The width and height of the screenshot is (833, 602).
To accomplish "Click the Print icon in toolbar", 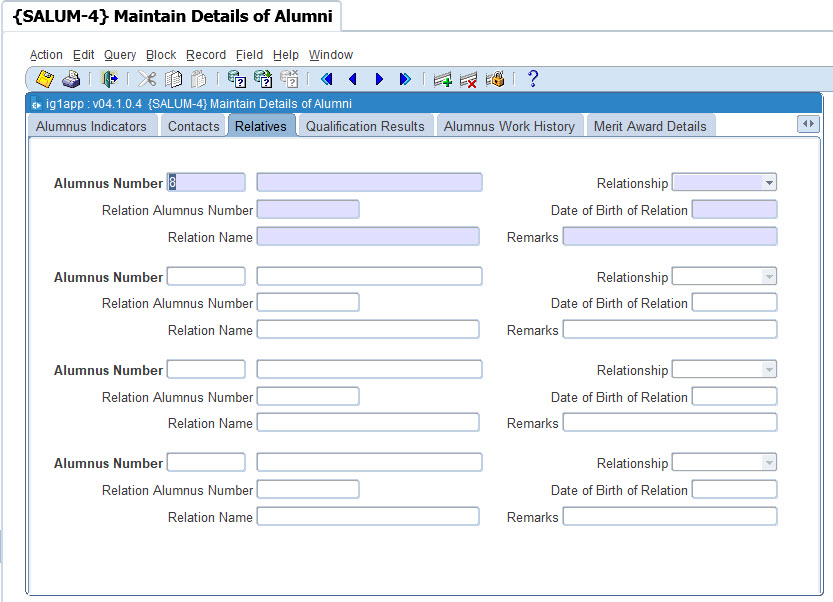I will [x=71, y=79].
